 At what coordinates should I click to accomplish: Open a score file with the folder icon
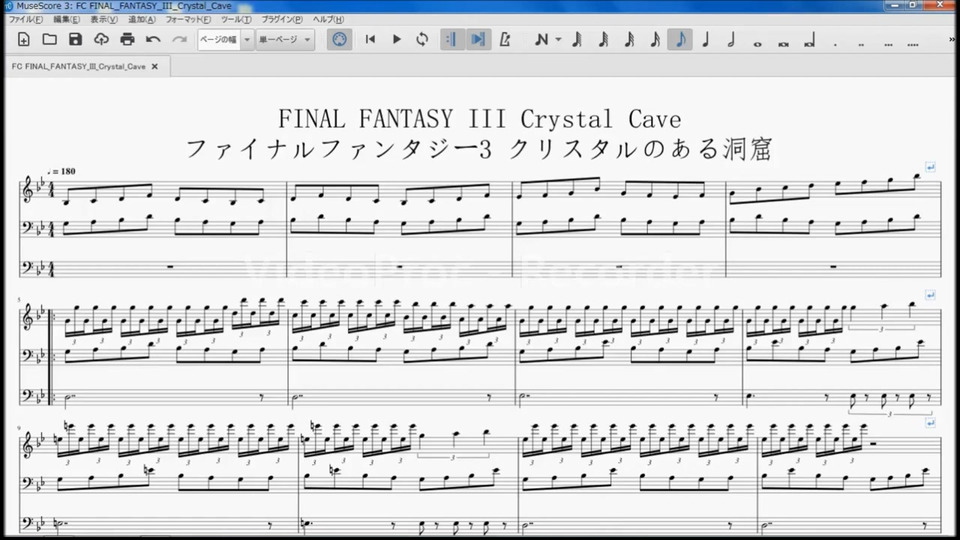pyautogui.click(x=50, y=40)
